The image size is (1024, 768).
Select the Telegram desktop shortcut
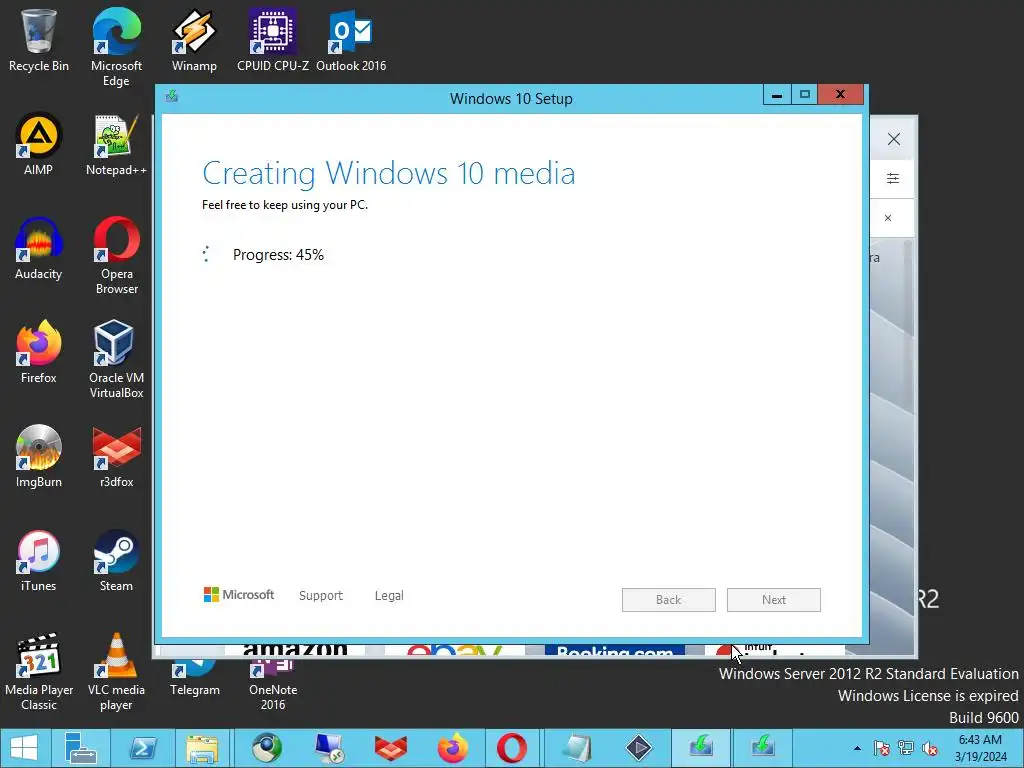[x=195, y=679]
